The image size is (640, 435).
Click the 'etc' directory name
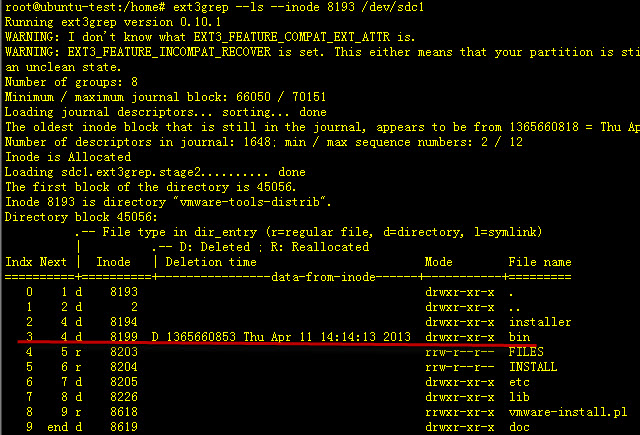coord(519,382)
